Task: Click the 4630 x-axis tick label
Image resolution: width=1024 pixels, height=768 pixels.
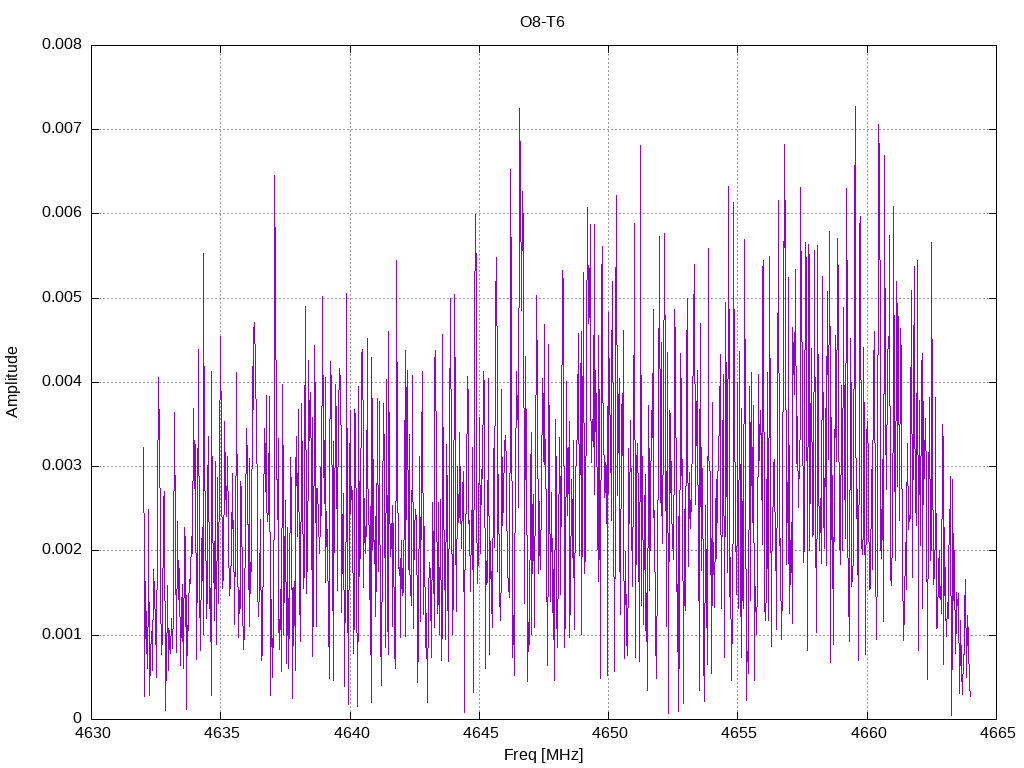Action: pos(93,733)
